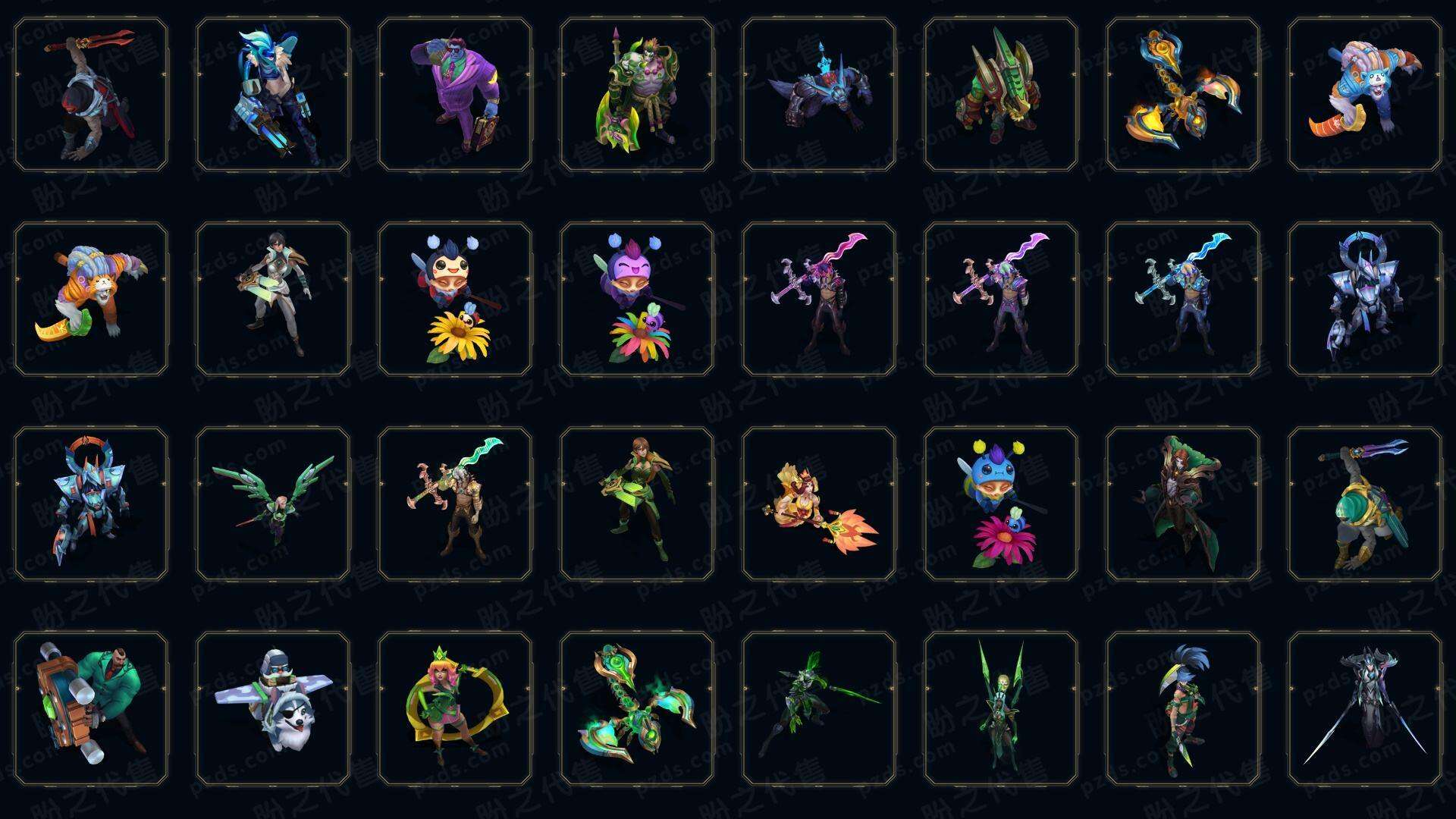Choose the green scorpion skin thumbnail
Screen dimensions: 1456x819
click(x=637, y=709)
